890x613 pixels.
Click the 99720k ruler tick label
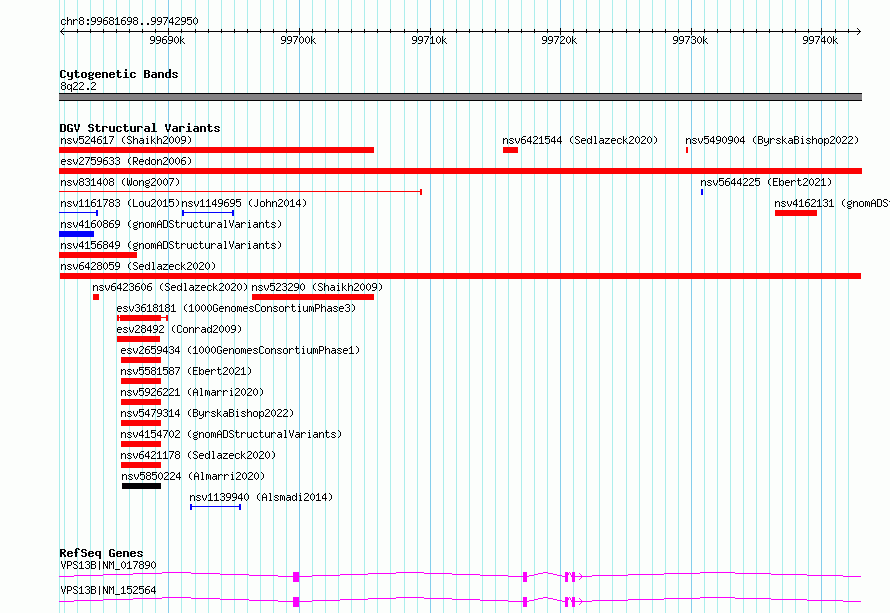coord(559,40)
